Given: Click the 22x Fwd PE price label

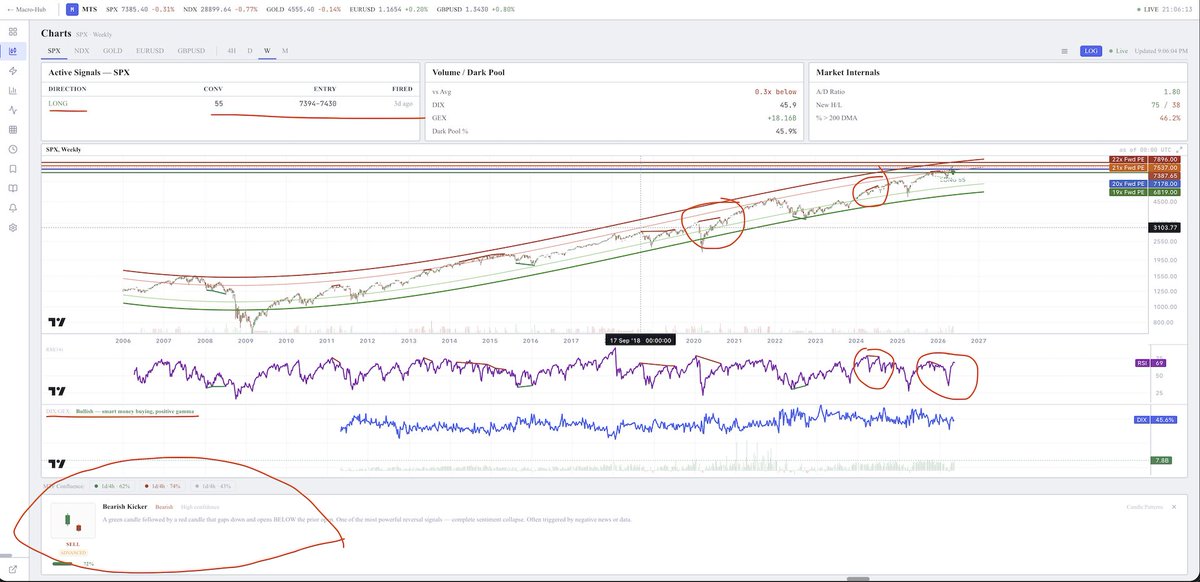Looking at the screenshot, I should [1145, 159].
